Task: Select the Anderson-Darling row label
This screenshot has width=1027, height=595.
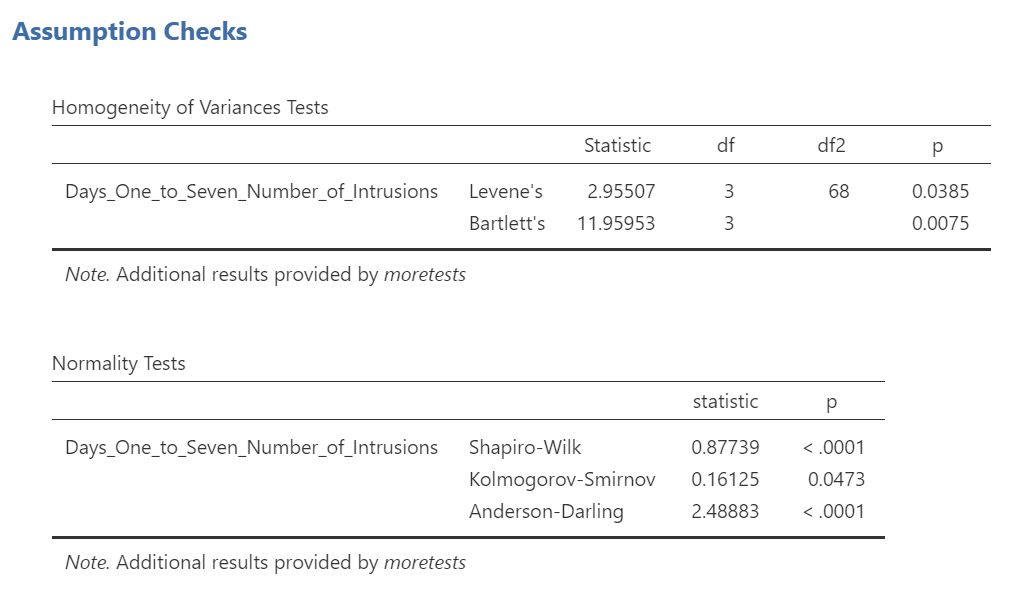Action: (x=546, y=512)
